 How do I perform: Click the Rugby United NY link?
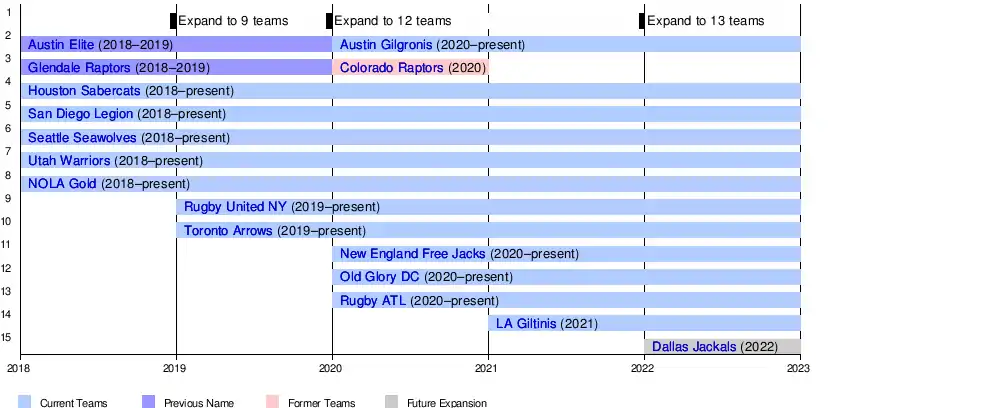235,207
